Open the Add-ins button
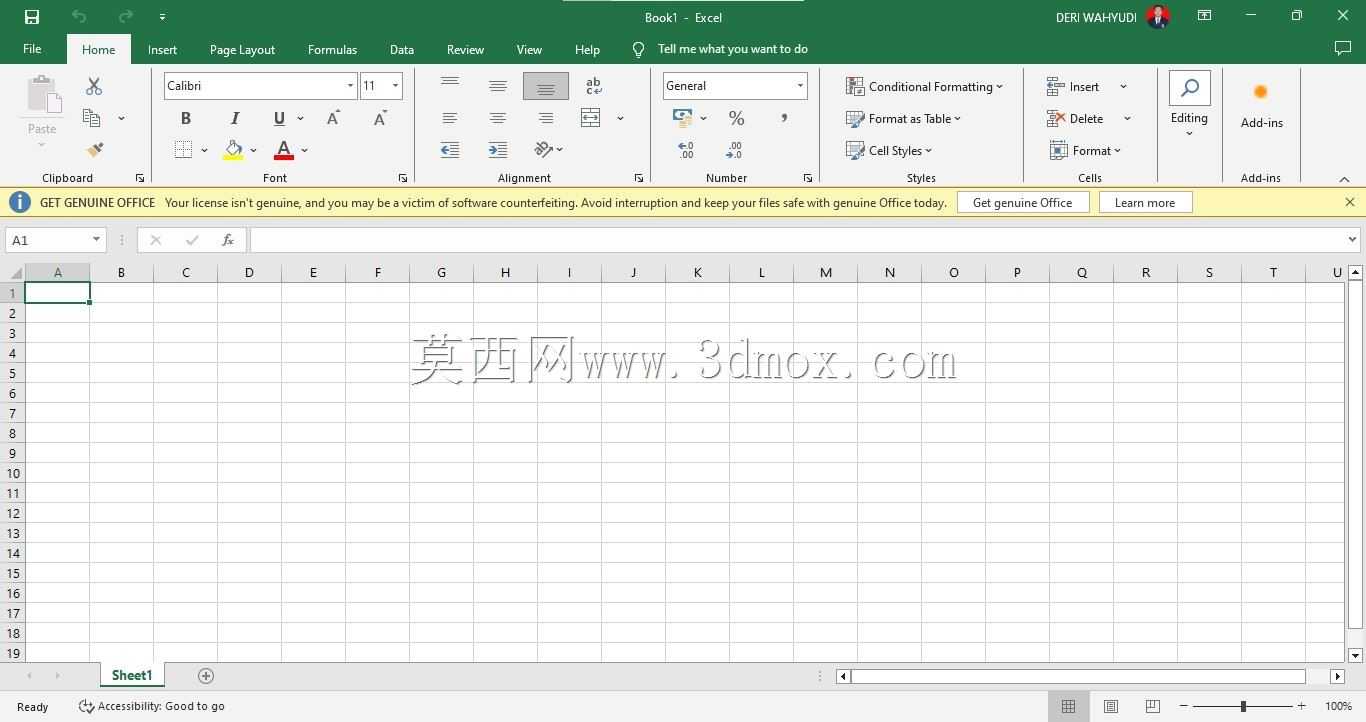This screenshot has width=1366, height=722. [1261, 105]
